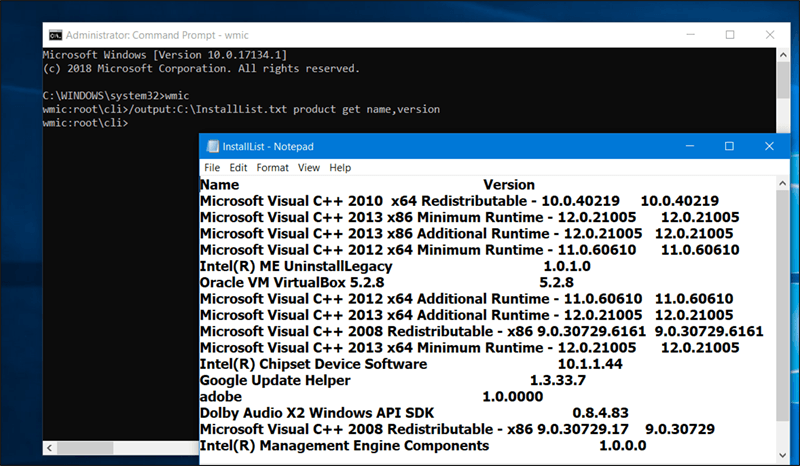800x466 pixels.
Task: Open the Format menu in Notepad
Action: [272, 167]
